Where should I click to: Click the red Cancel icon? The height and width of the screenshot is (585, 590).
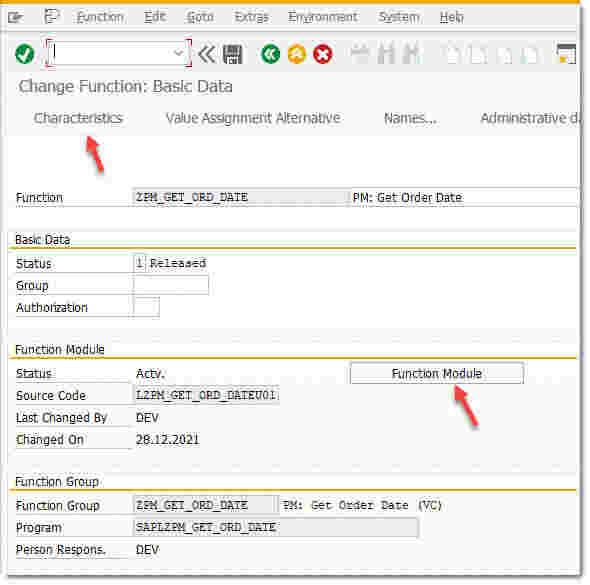tap(323, 54)
